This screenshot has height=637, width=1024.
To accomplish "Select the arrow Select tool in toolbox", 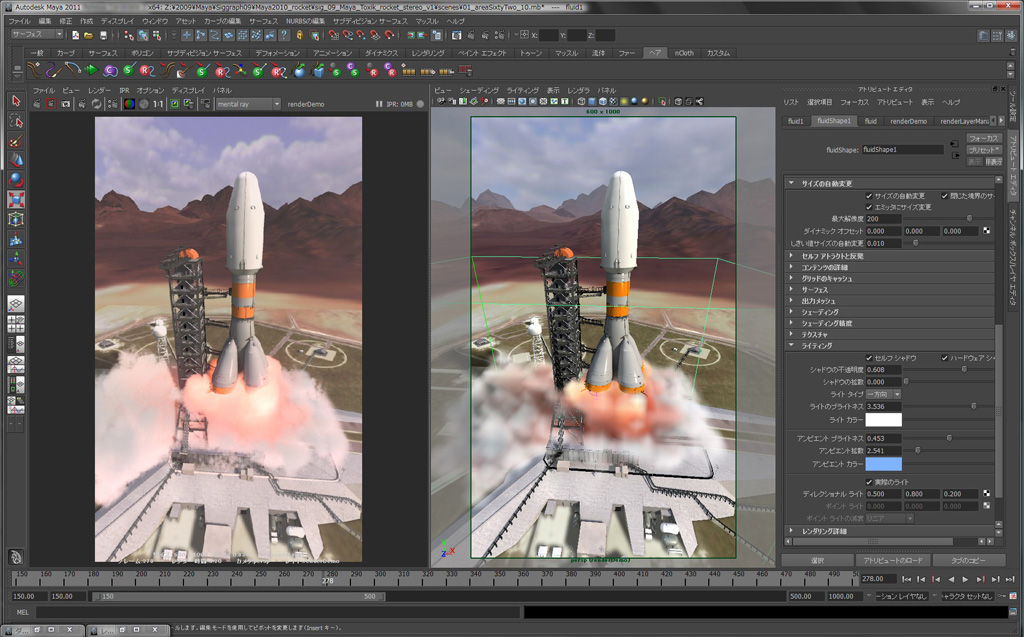I will (16, 101).
